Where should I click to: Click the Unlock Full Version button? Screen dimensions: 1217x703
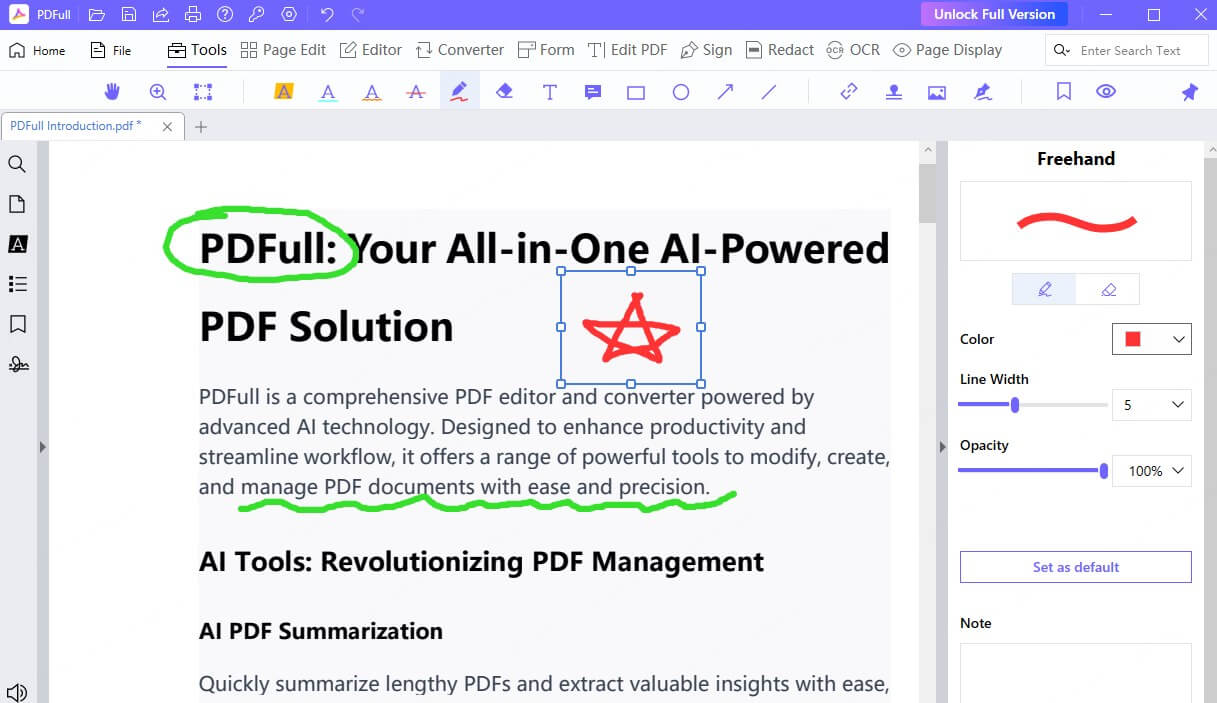(x=994, y=14)
